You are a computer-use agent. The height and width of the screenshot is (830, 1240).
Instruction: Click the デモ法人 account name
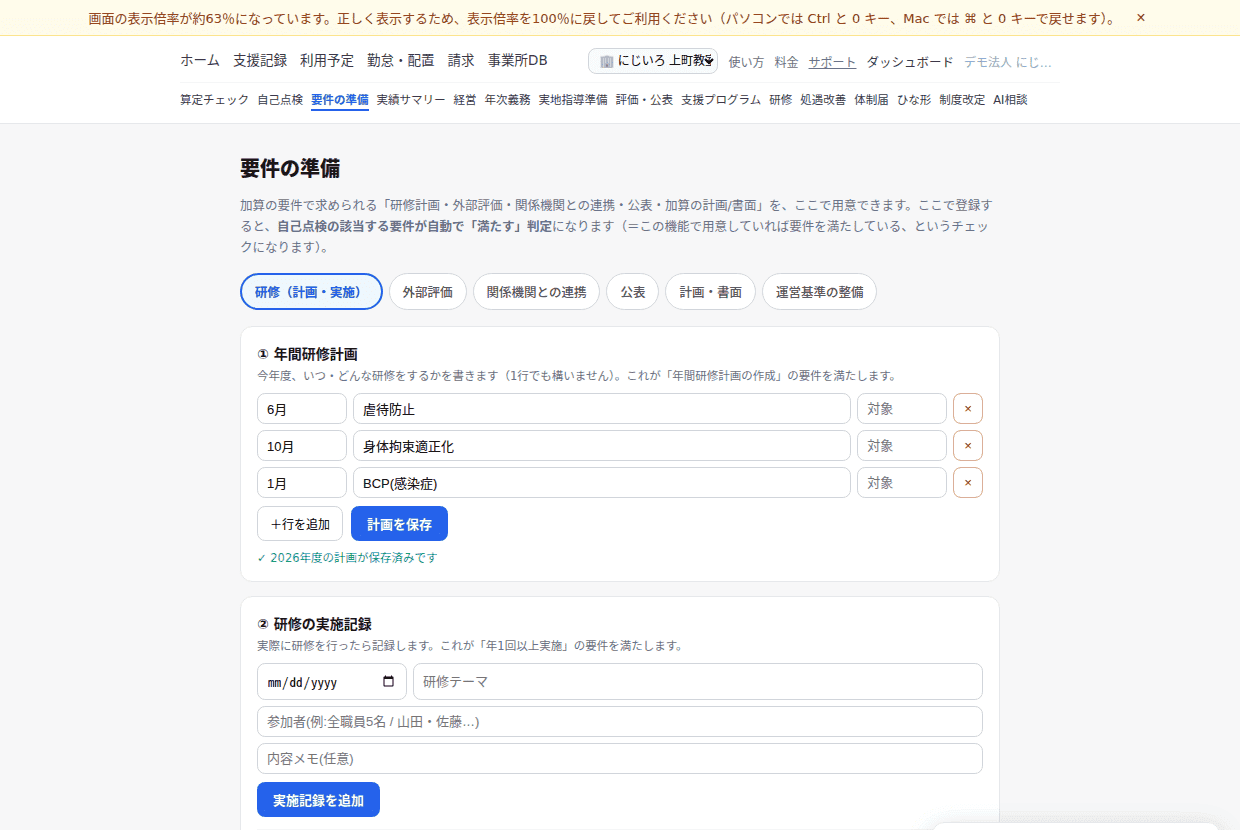click(1008, 62)
